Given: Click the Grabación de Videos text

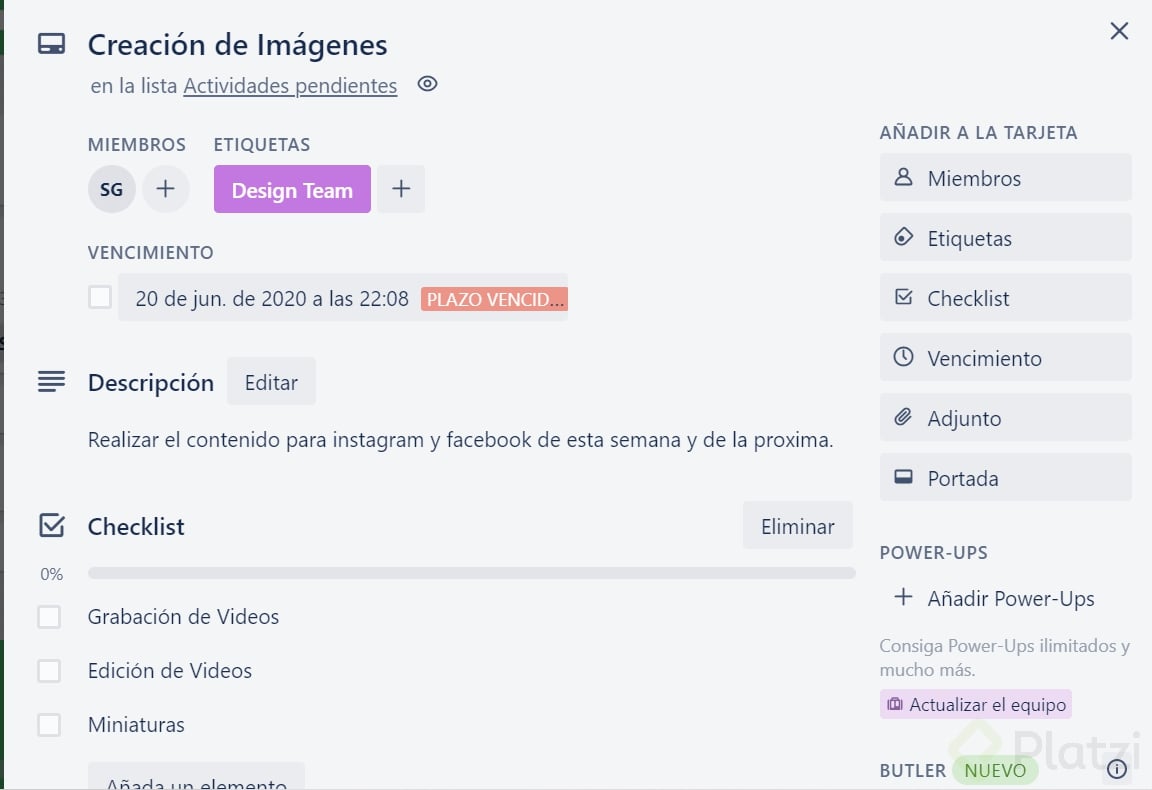Looking at the screenshot, I should pyautogui.click(x=184, y=617).
